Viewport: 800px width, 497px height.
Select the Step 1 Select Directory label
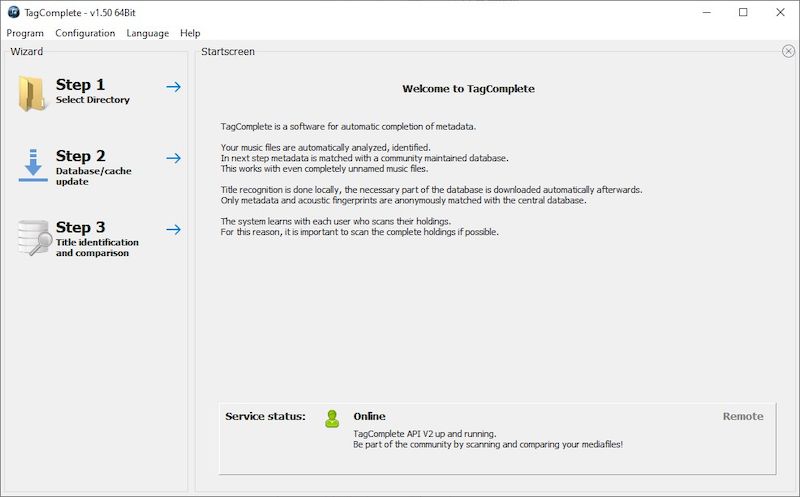pyautogui.click(x=92, y=100)
